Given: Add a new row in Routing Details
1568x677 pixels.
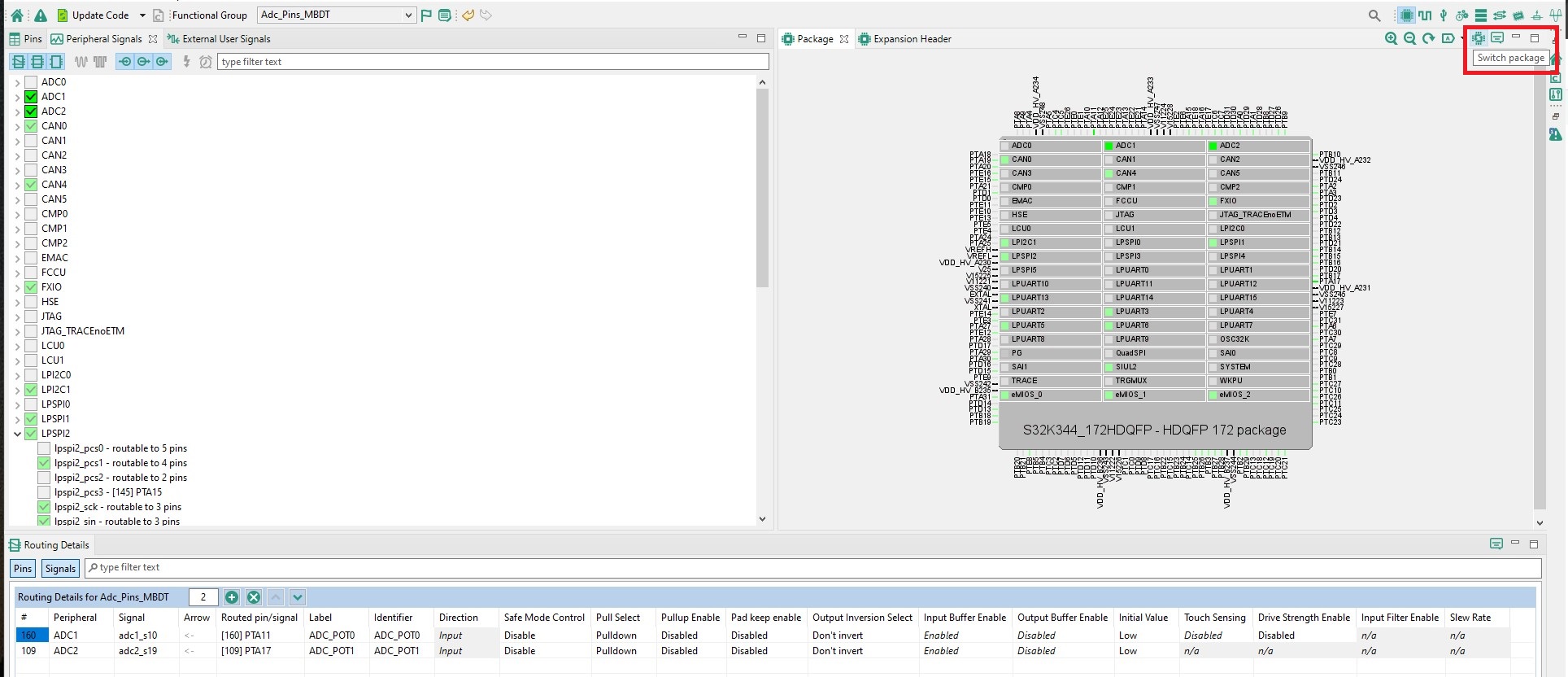Looking at the screenshot, I should coord(232,597).
